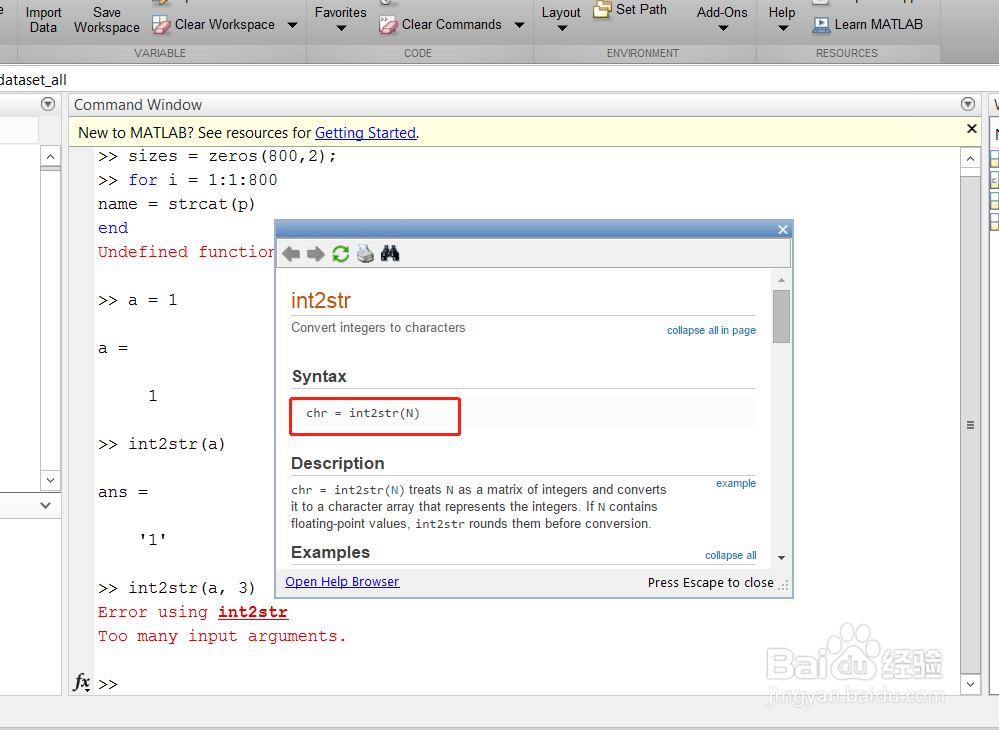Click the fx function browser icon

click(82, 682)
